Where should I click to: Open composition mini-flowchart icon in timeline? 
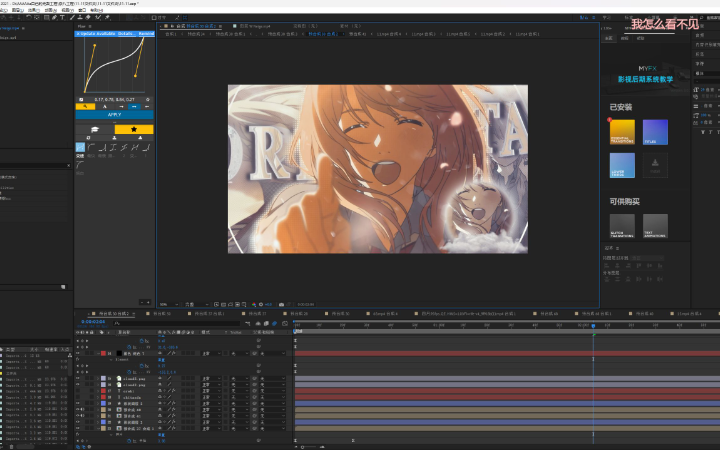[248, 323]
